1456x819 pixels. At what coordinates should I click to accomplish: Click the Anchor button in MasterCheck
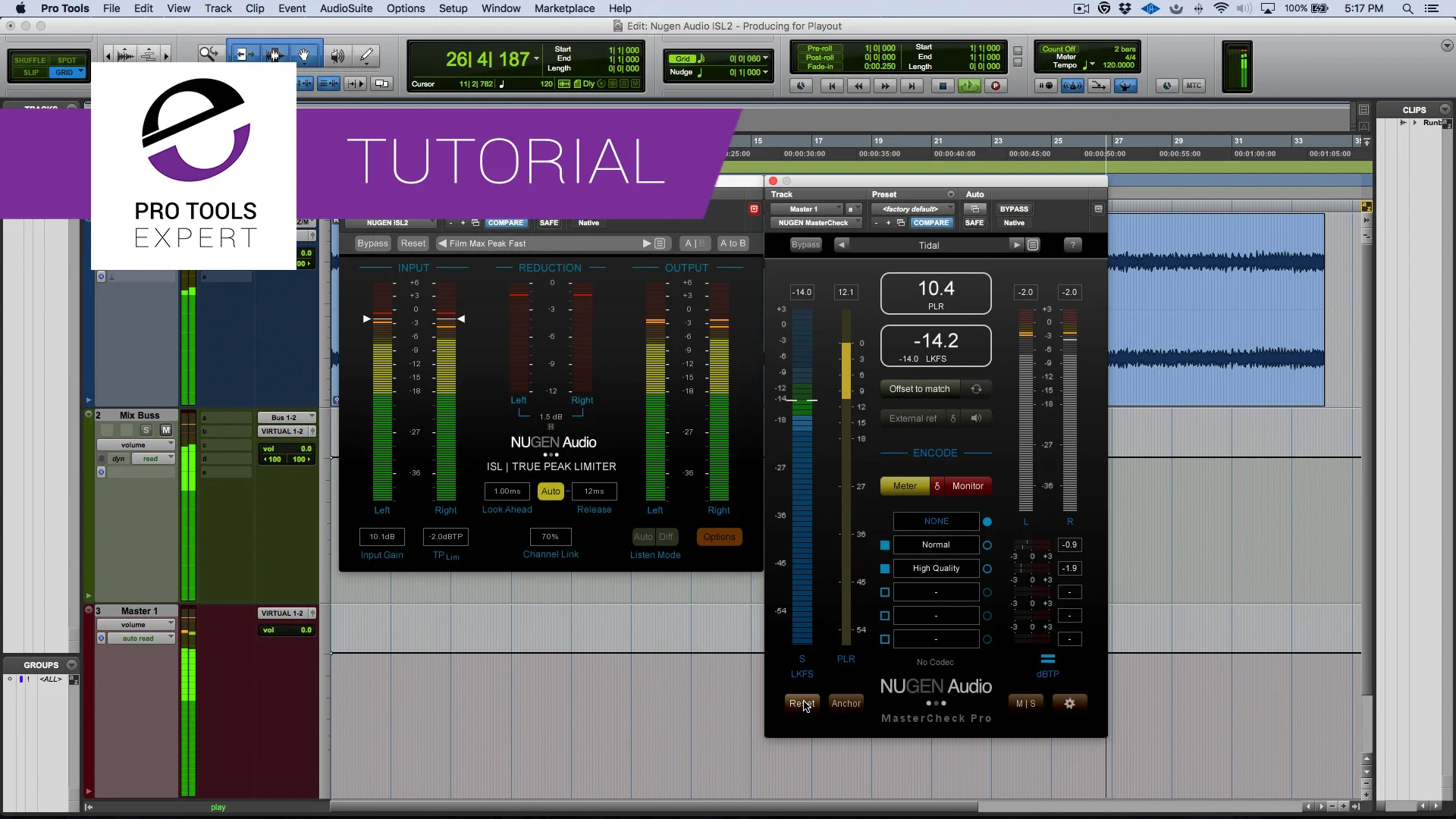pyautogui.click(x=846, y=703)
